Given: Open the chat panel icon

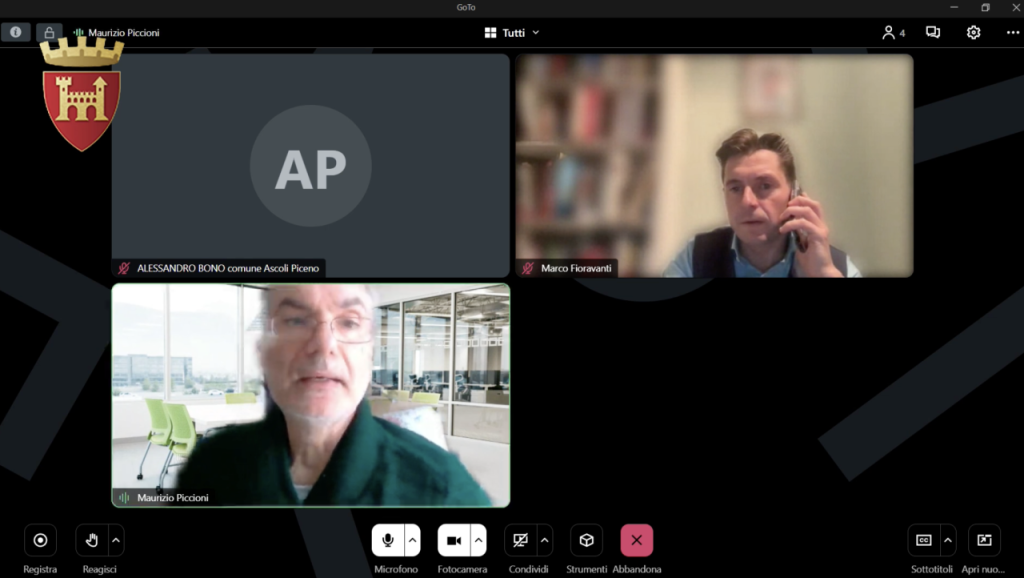Looking at the screenshot, I should tap(933, 32).
